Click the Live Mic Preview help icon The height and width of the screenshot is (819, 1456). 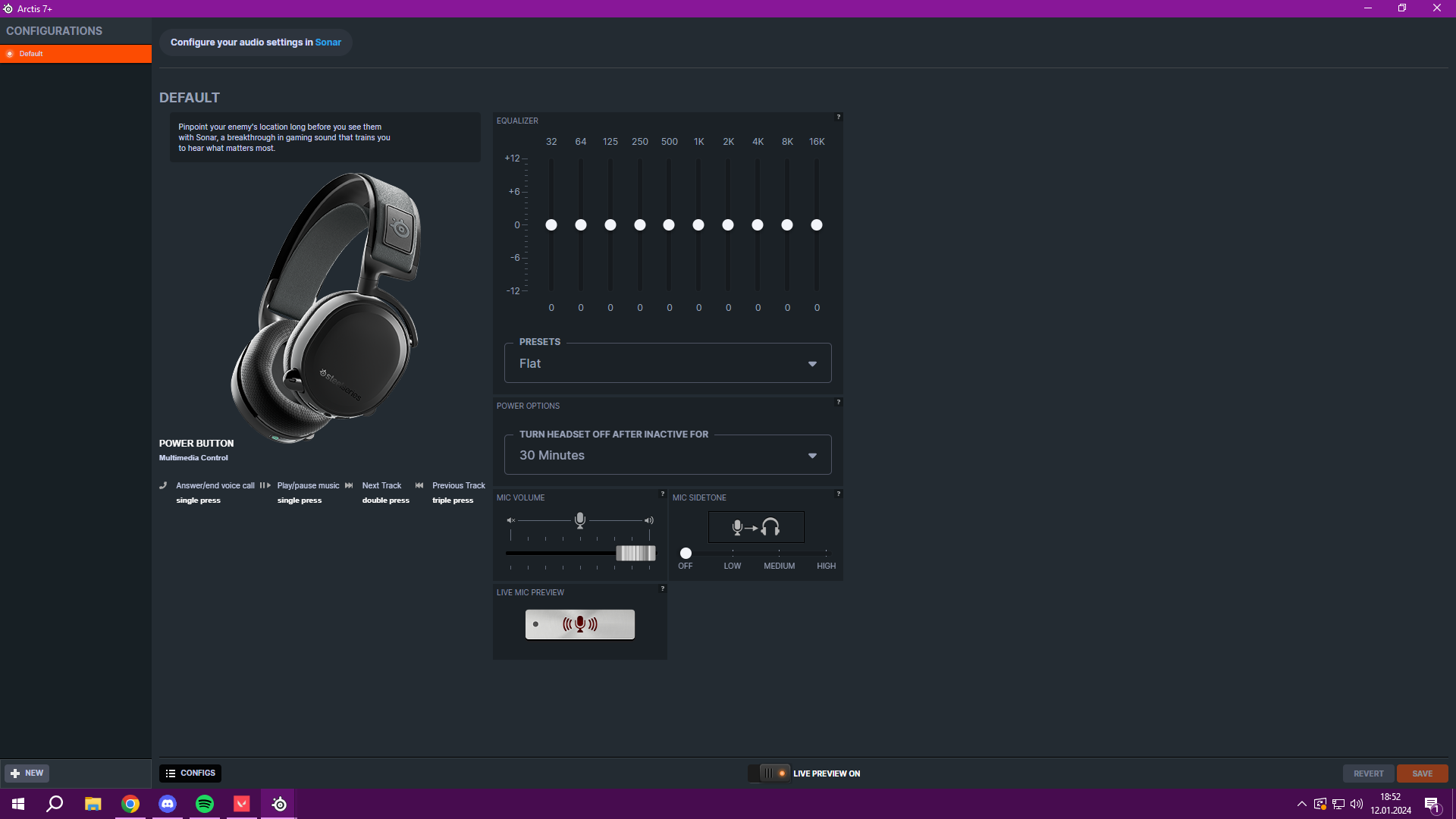[x=662, y=588]
